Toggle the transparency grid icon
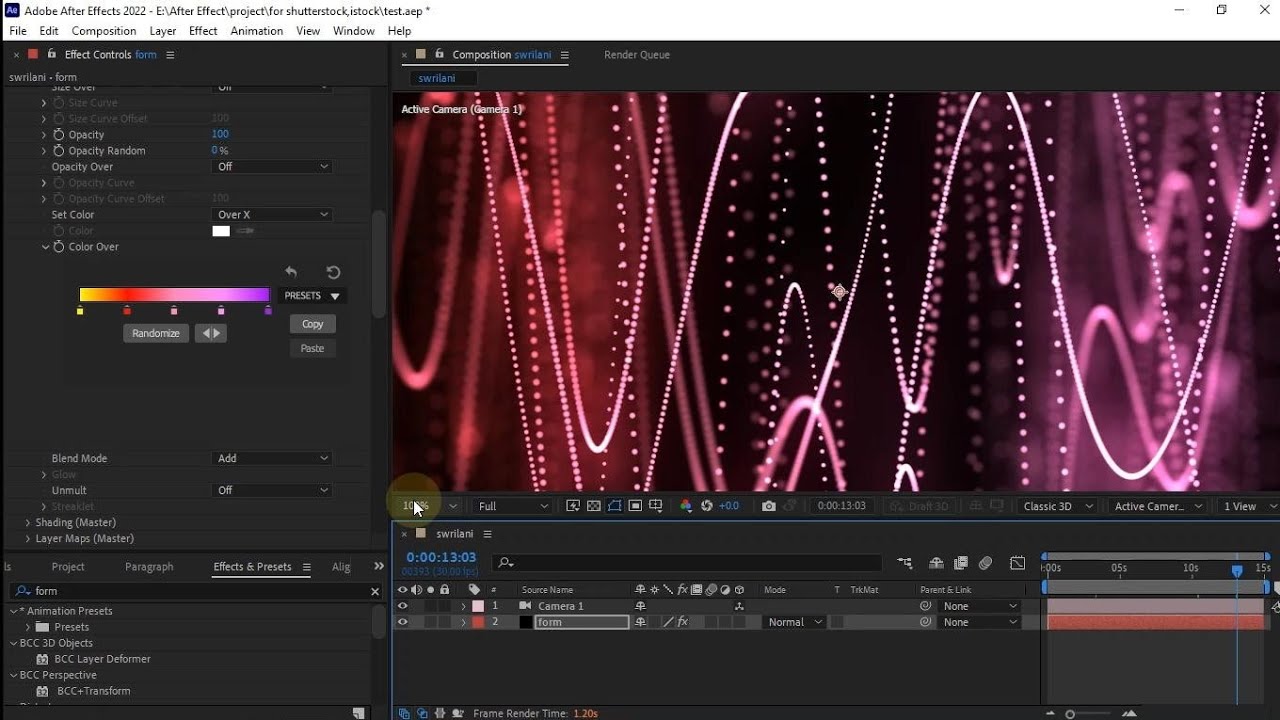The height and width of the screenshot is (720, 1280). coord(594,506)
